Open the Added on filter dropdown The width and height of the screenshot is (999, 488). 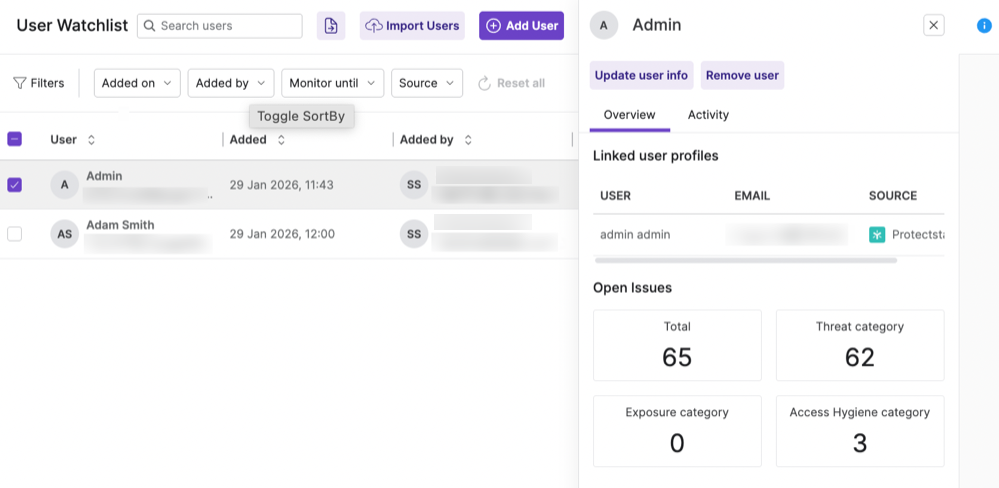tap(137, 83)
